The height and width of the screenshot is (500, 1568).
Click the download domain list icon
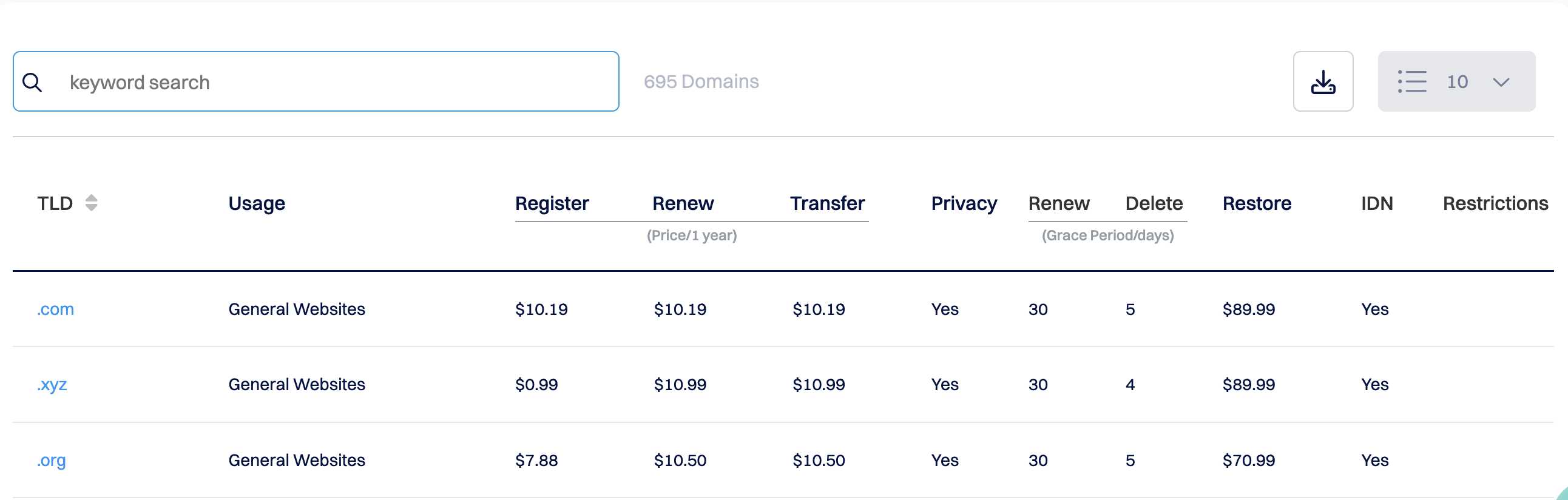(x=1323, y=81)
